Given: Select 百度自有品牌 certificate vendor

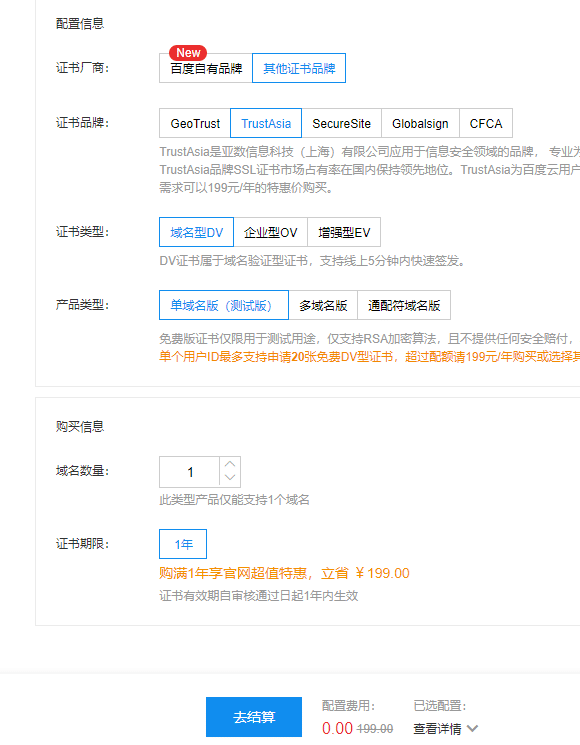Looking at the screenshot, I should [206, 68].
